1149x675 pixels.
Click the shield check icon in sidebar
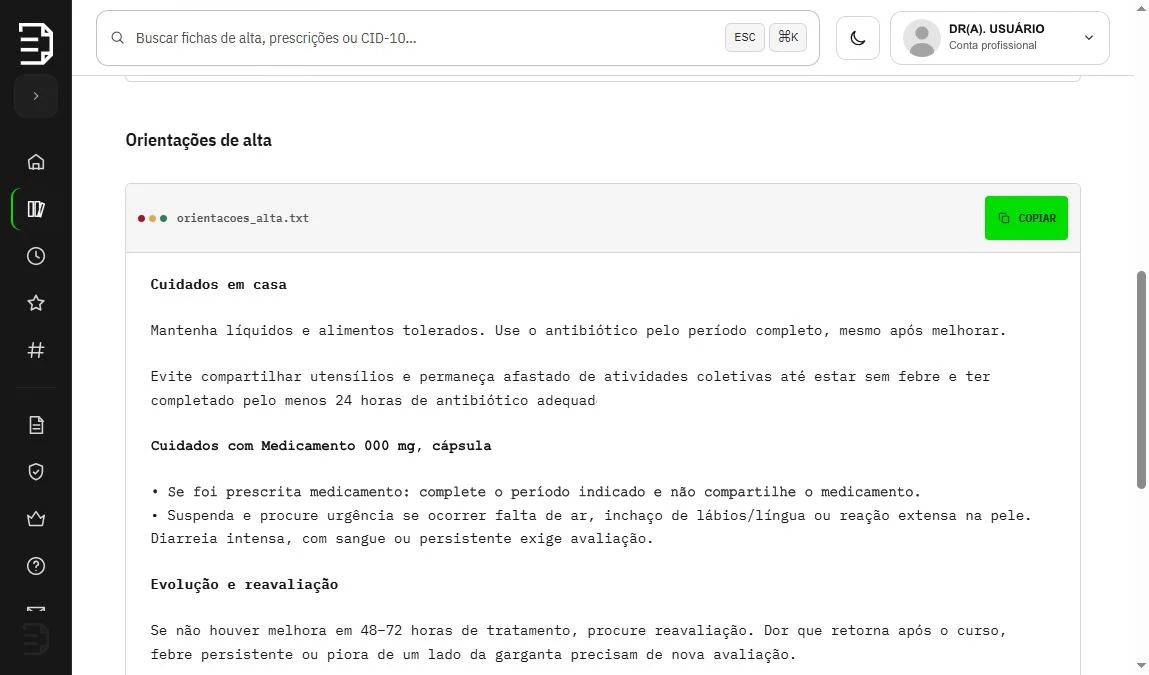(36, 472)
